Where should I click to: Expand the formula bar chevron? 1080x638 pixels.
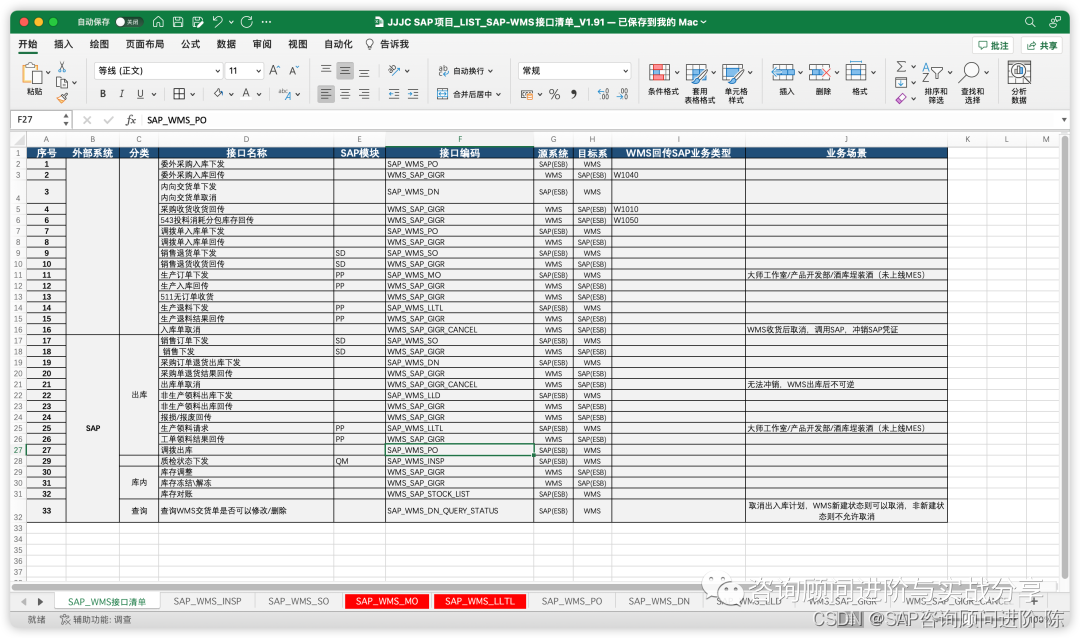pos(1064,120)
